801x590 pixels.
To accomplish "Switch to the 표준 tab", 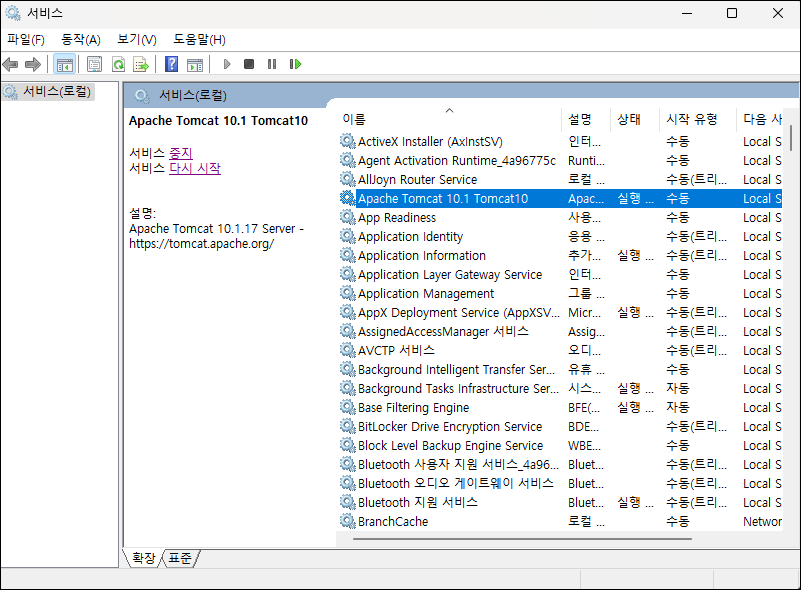I will pyautogui.click(x=180, y=558).
